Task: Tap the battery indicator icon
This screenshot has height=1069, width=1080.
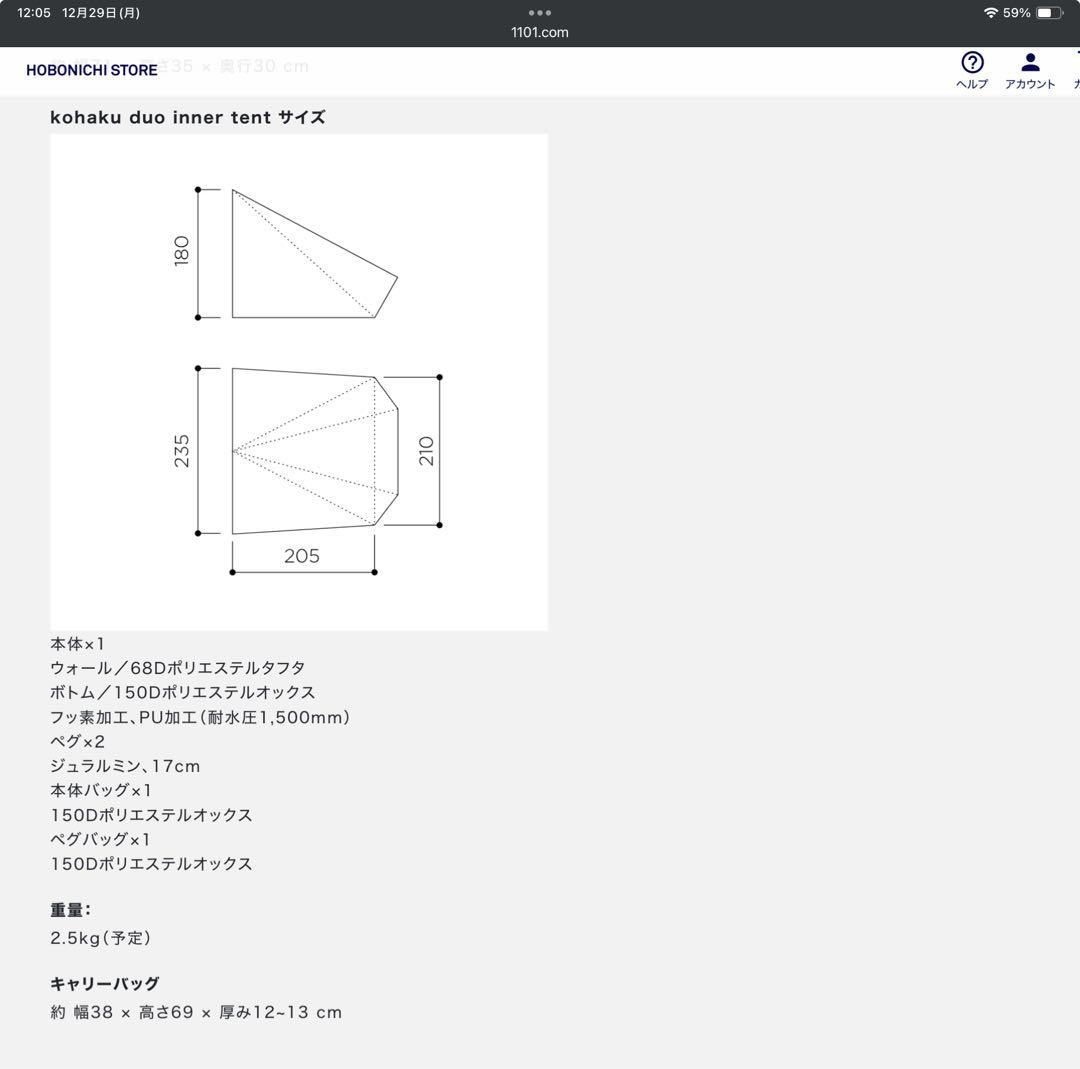Action: (x=1049, y=13)
